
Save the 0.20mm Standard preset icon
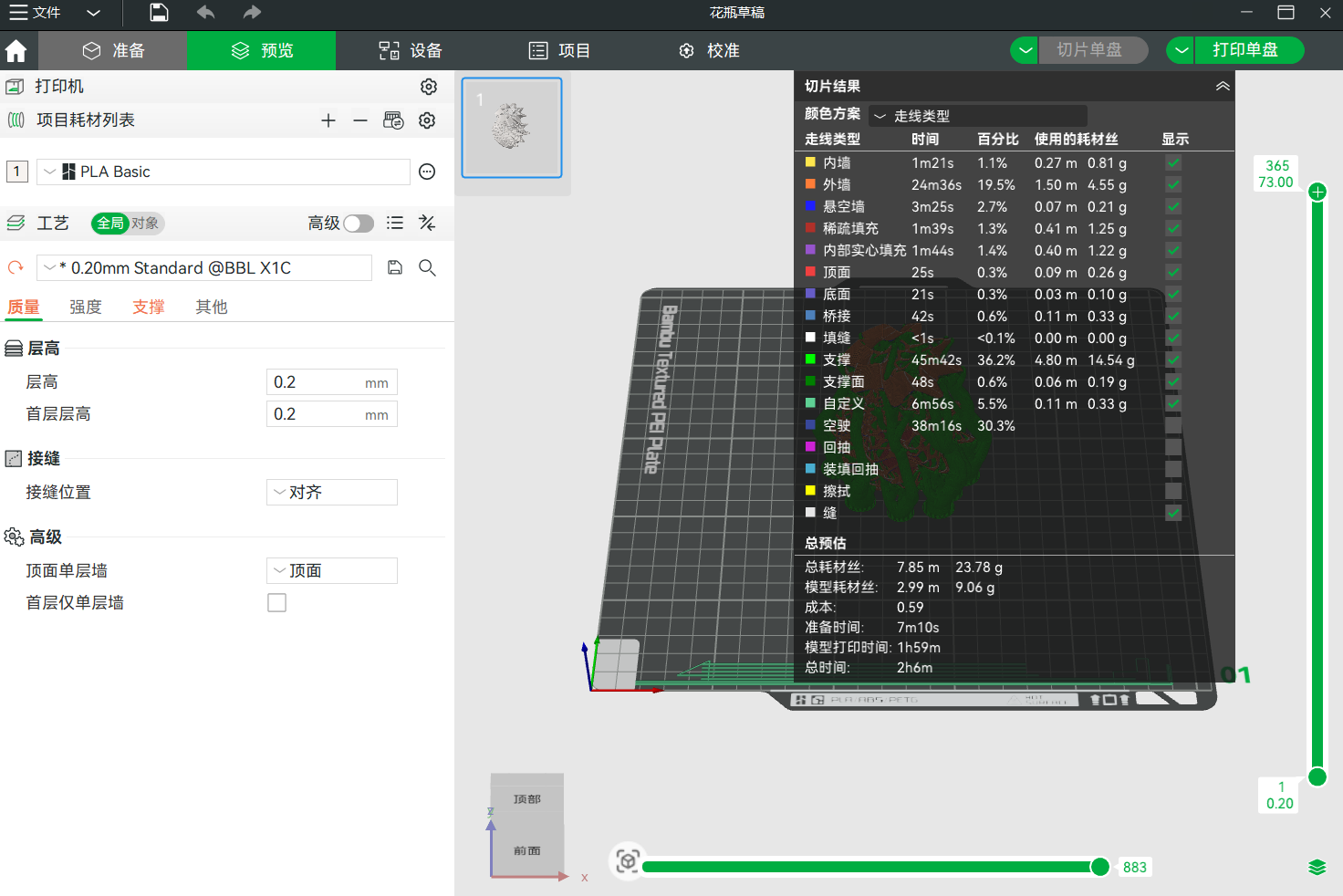(x=395, y=267)
